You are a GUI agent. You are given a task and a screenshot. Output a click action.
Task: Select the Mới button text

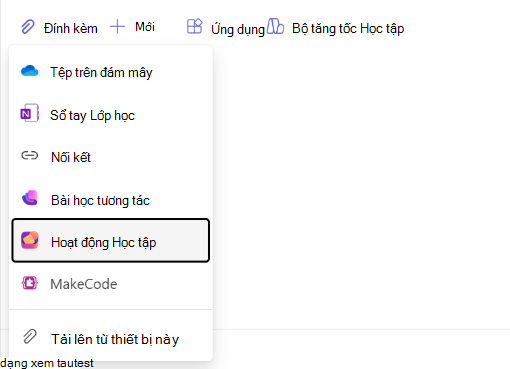tap(145, 27)
